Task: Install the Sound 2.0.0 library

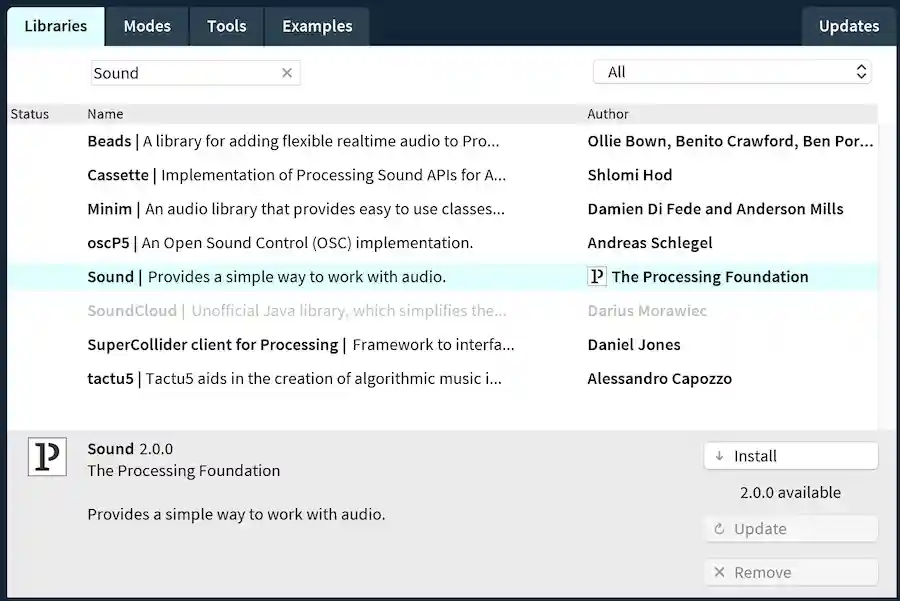Action: (791, 456)
